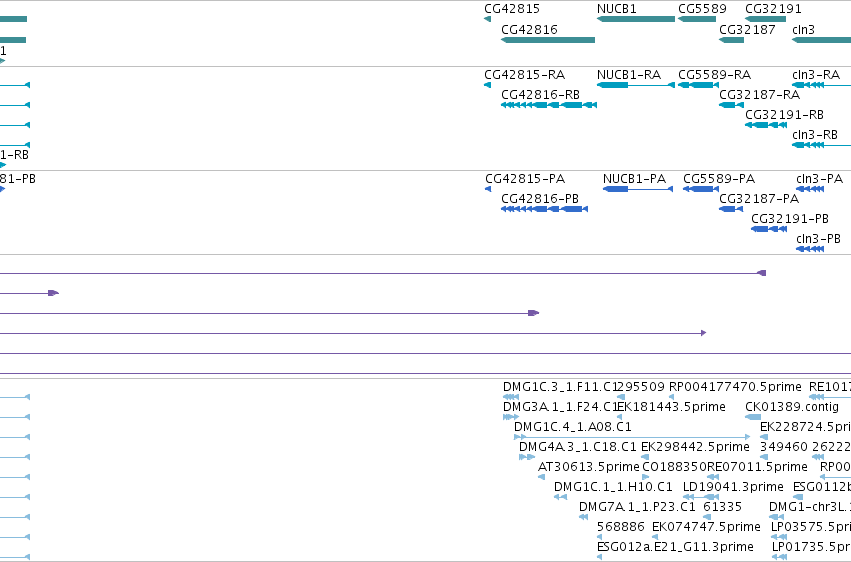Open the cln3-RA transcript label
The image size is (851, 562).
tap(816, 74)
